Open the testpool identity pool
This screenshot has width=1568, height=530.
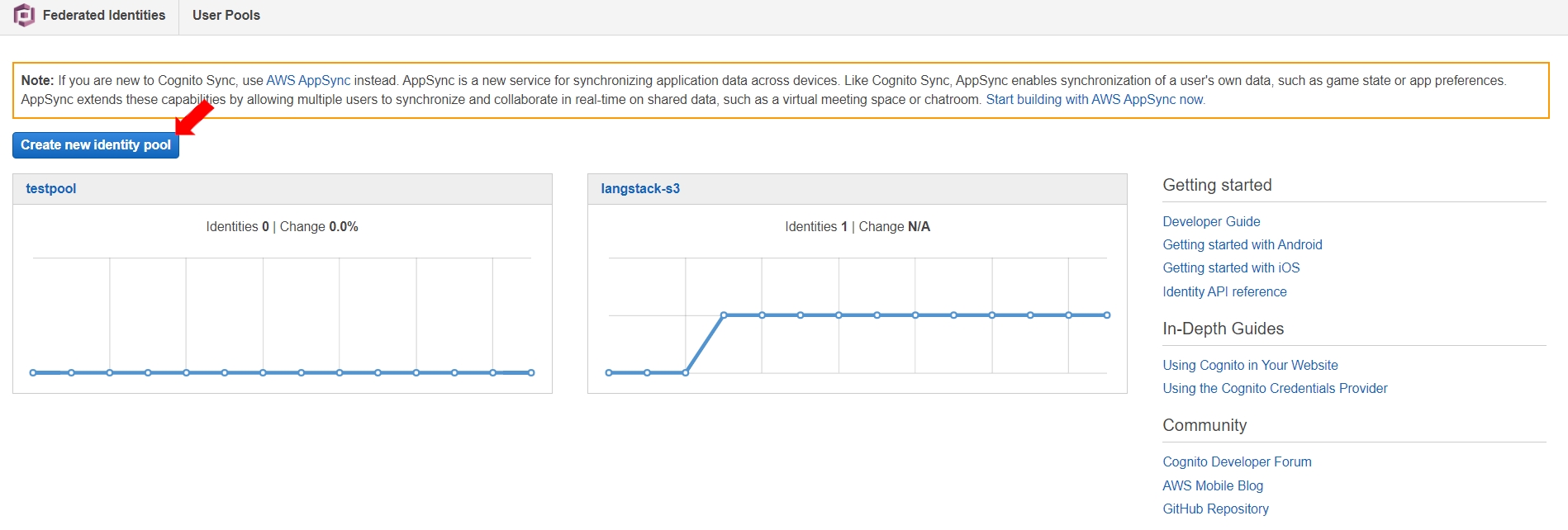50,188
